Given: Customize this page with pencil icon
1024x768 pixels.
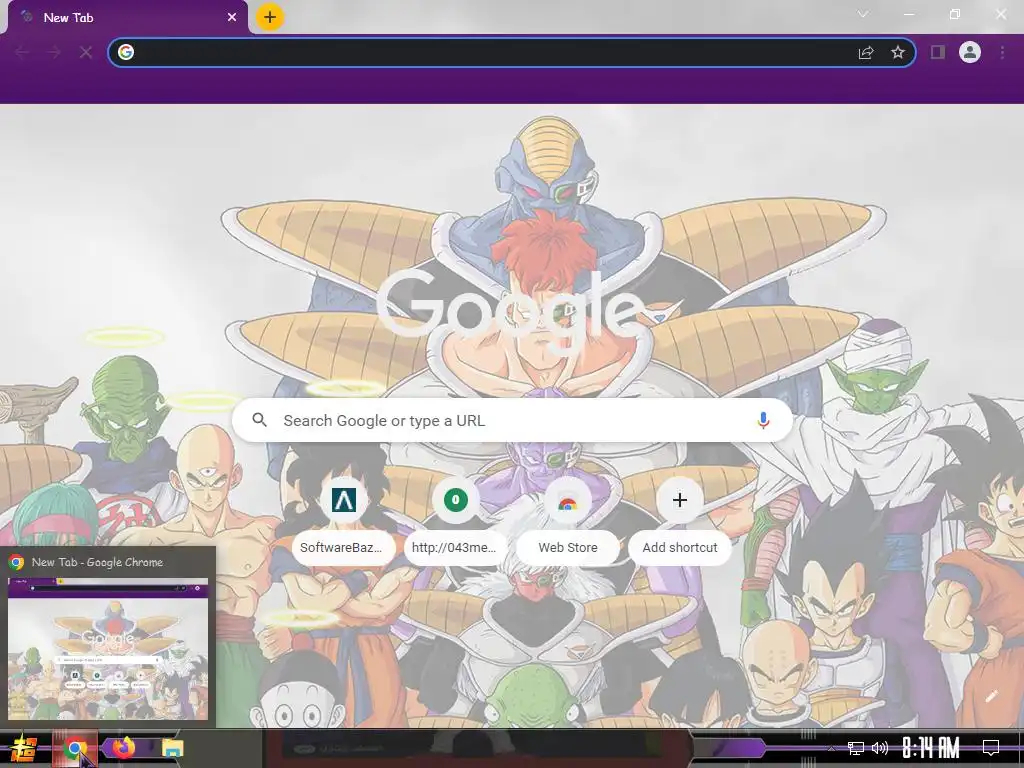Looking at the screenshot, I should tap(991, 696).
